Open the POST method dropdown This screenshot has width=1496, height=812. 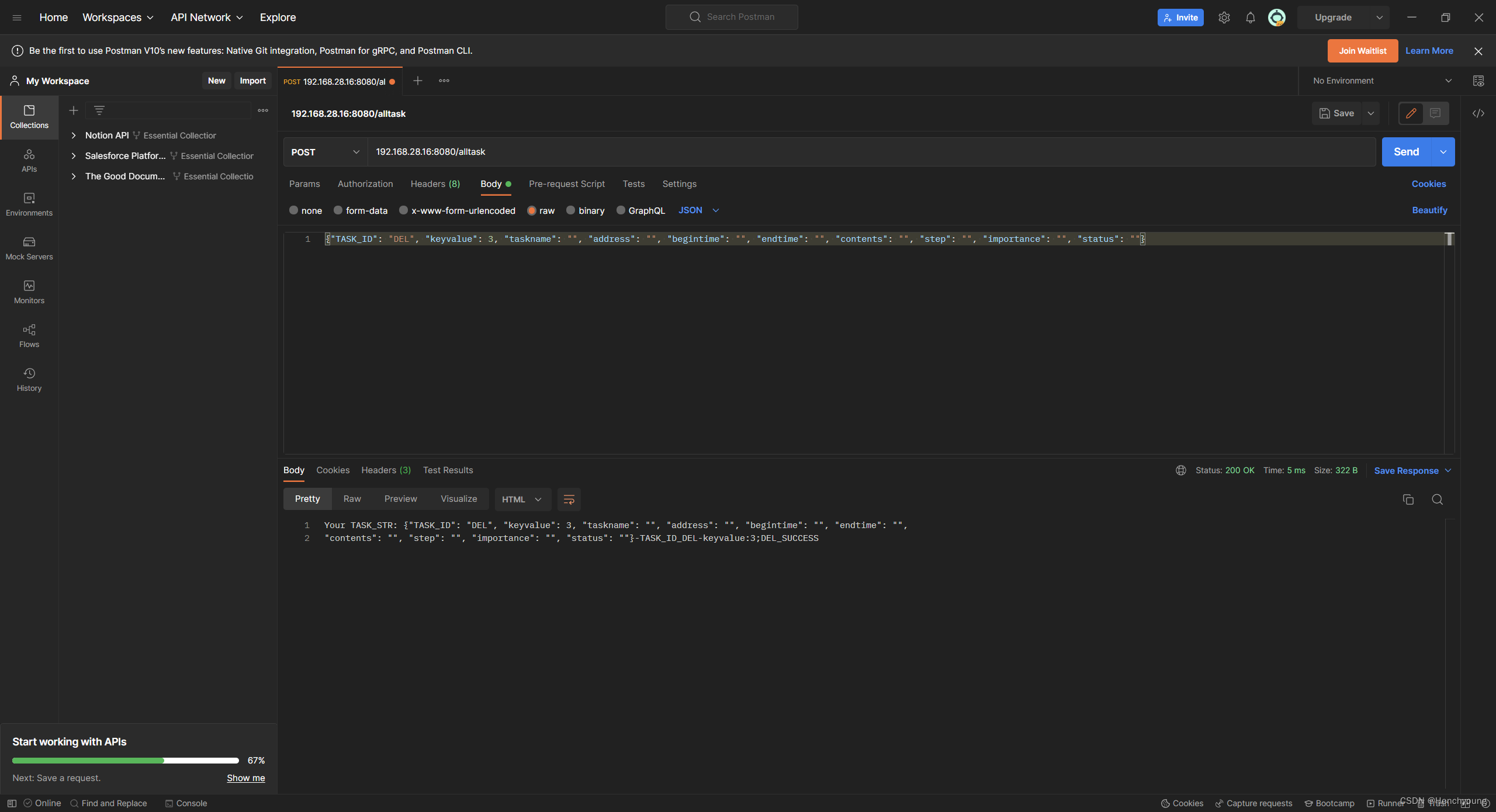[325, 152]
